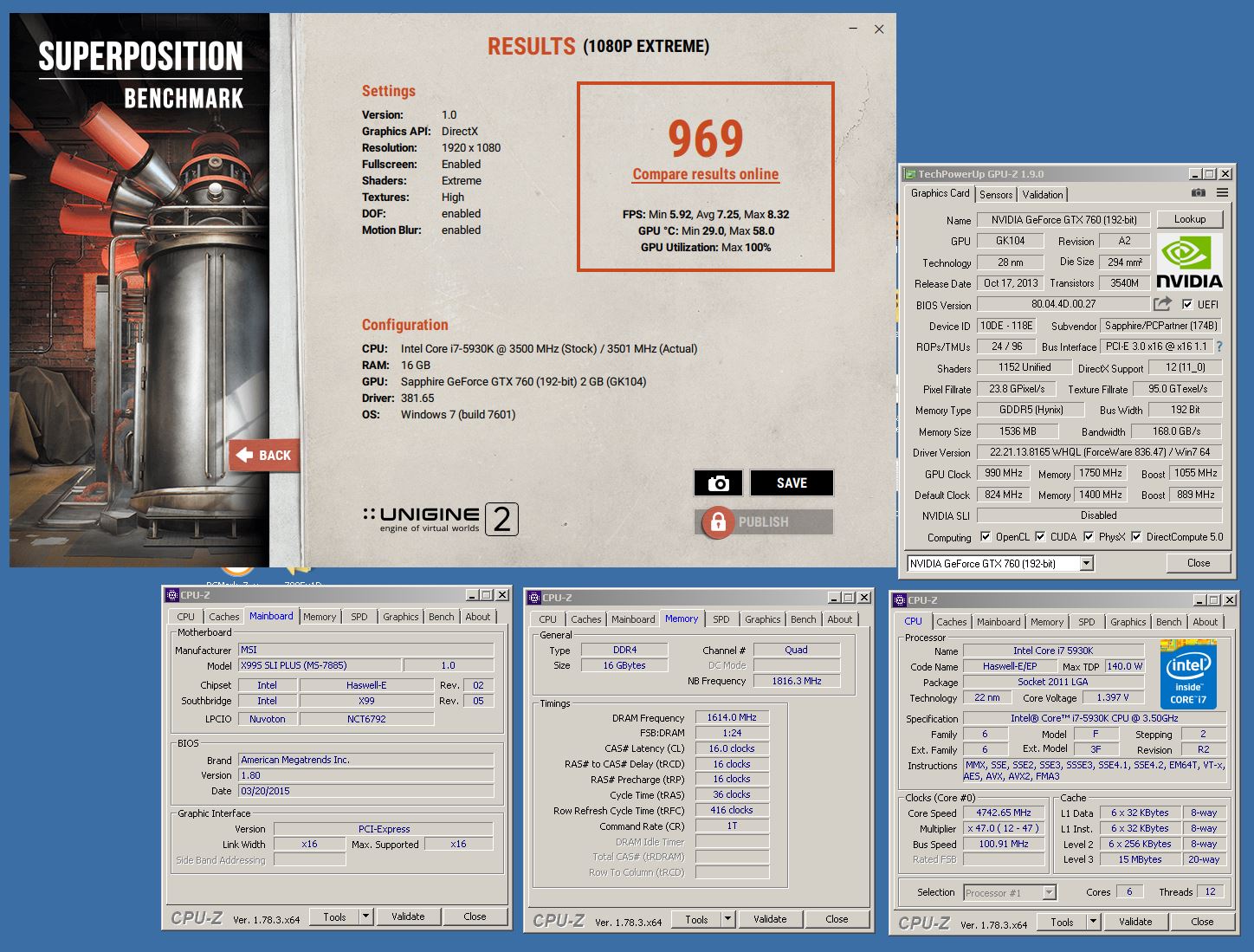1254x952 pixels.
Task: Click the Multiplier value x 47.0
Action: [x=1004, y=829]
